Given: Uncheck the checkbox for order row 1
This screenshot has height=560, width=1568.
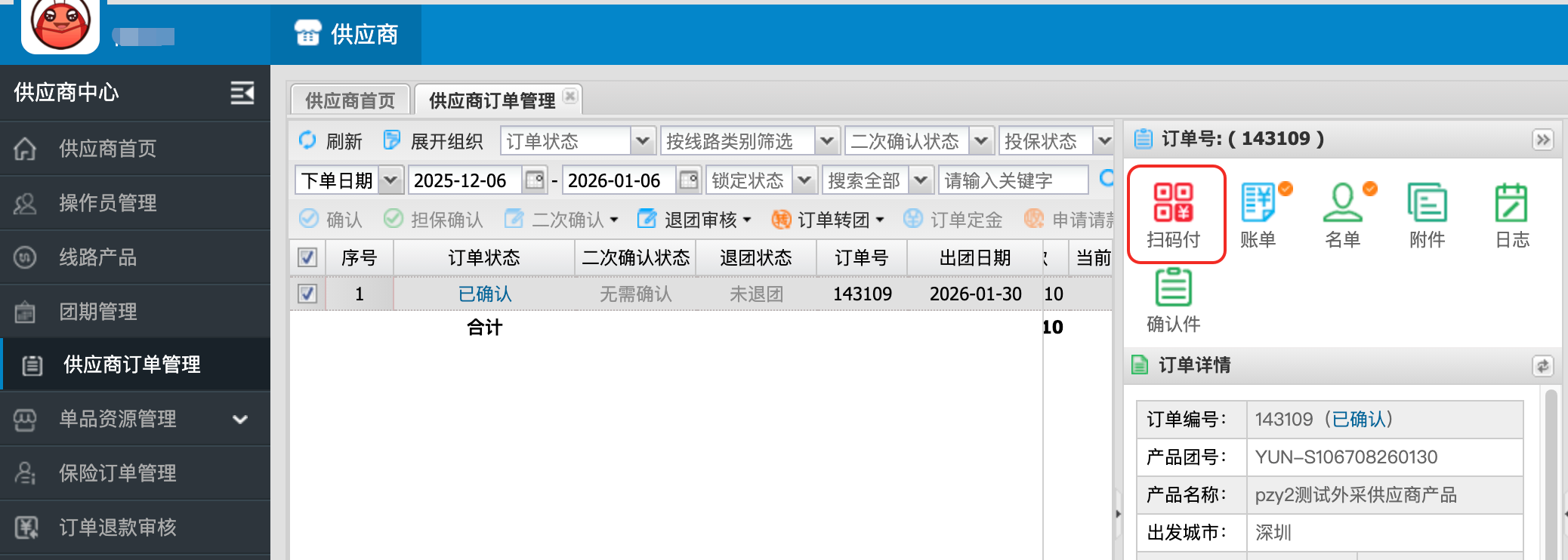Looking at the screenshot, I should pyautogui.click(x=307, y=294).
